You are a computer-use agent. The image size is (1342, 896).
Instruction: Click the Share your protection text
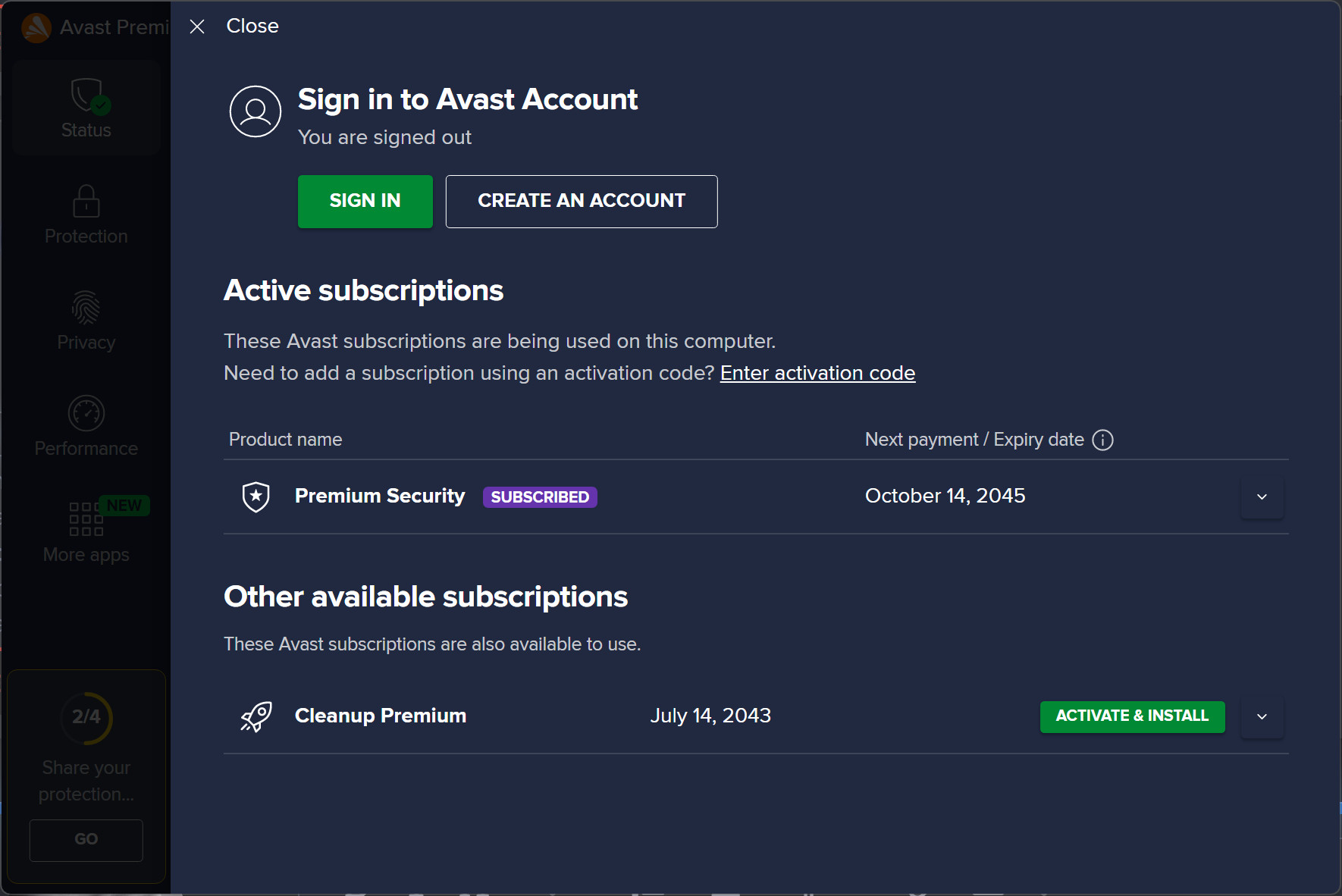tap(86, 781)
